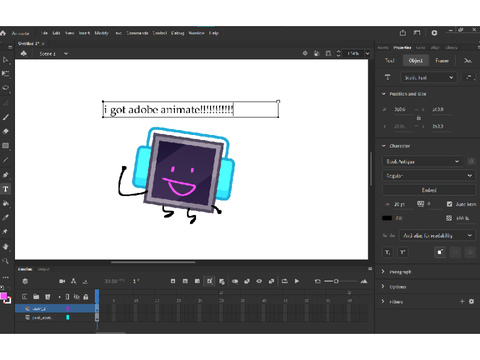
Task: Select the Eyedropper tool
Action: (6, 218)
